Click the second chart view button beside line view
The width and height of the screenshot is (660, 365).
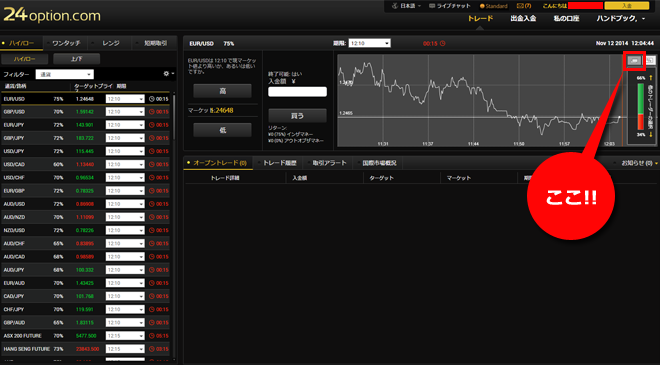pyautogui.click(x=650, y=61)
